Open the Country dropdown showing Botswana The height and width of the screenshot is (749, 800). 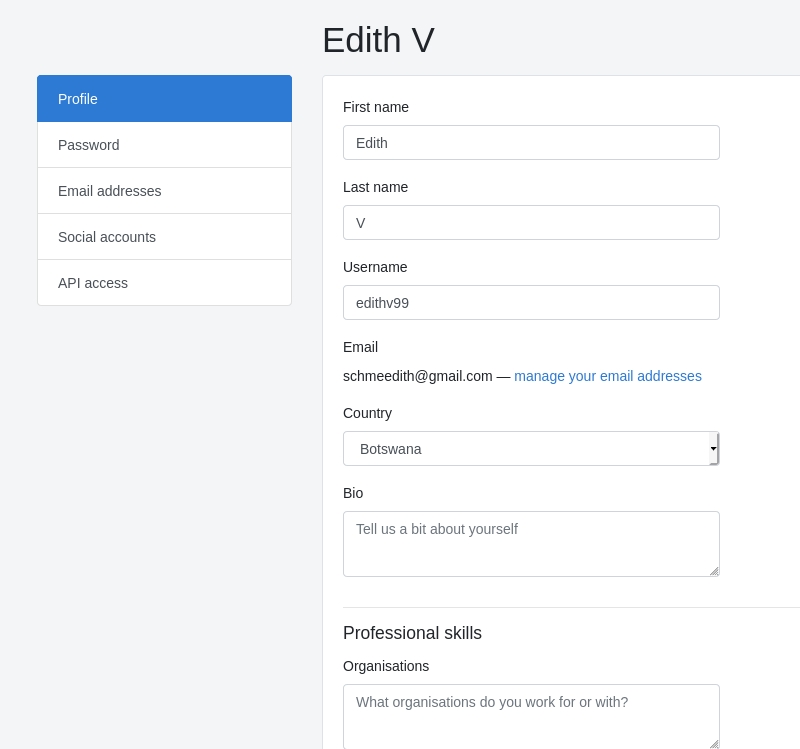tap(525, 449)
